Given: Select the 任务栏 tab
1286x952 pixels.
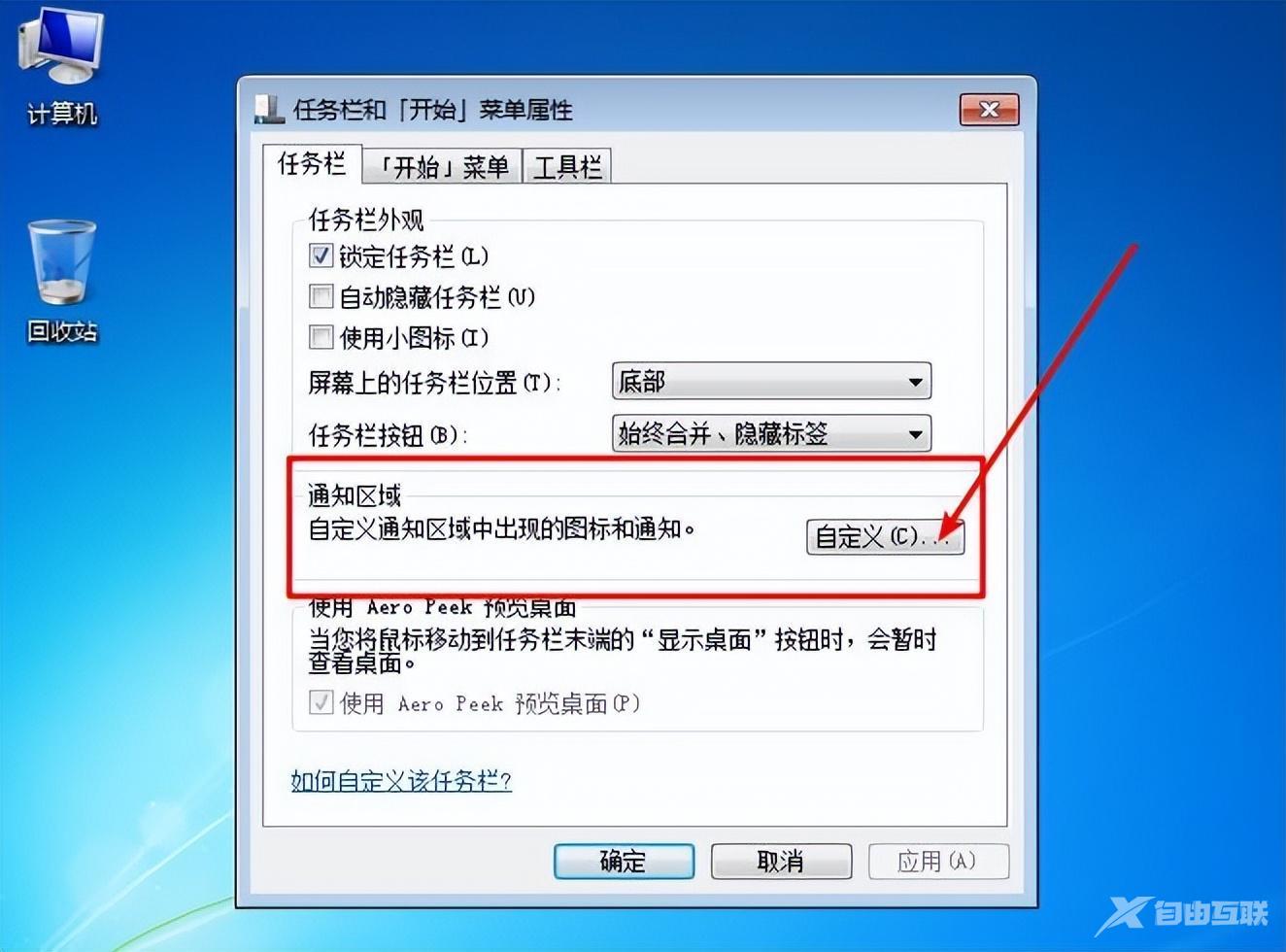Looking at the screenshot, I should click(312, 163).
